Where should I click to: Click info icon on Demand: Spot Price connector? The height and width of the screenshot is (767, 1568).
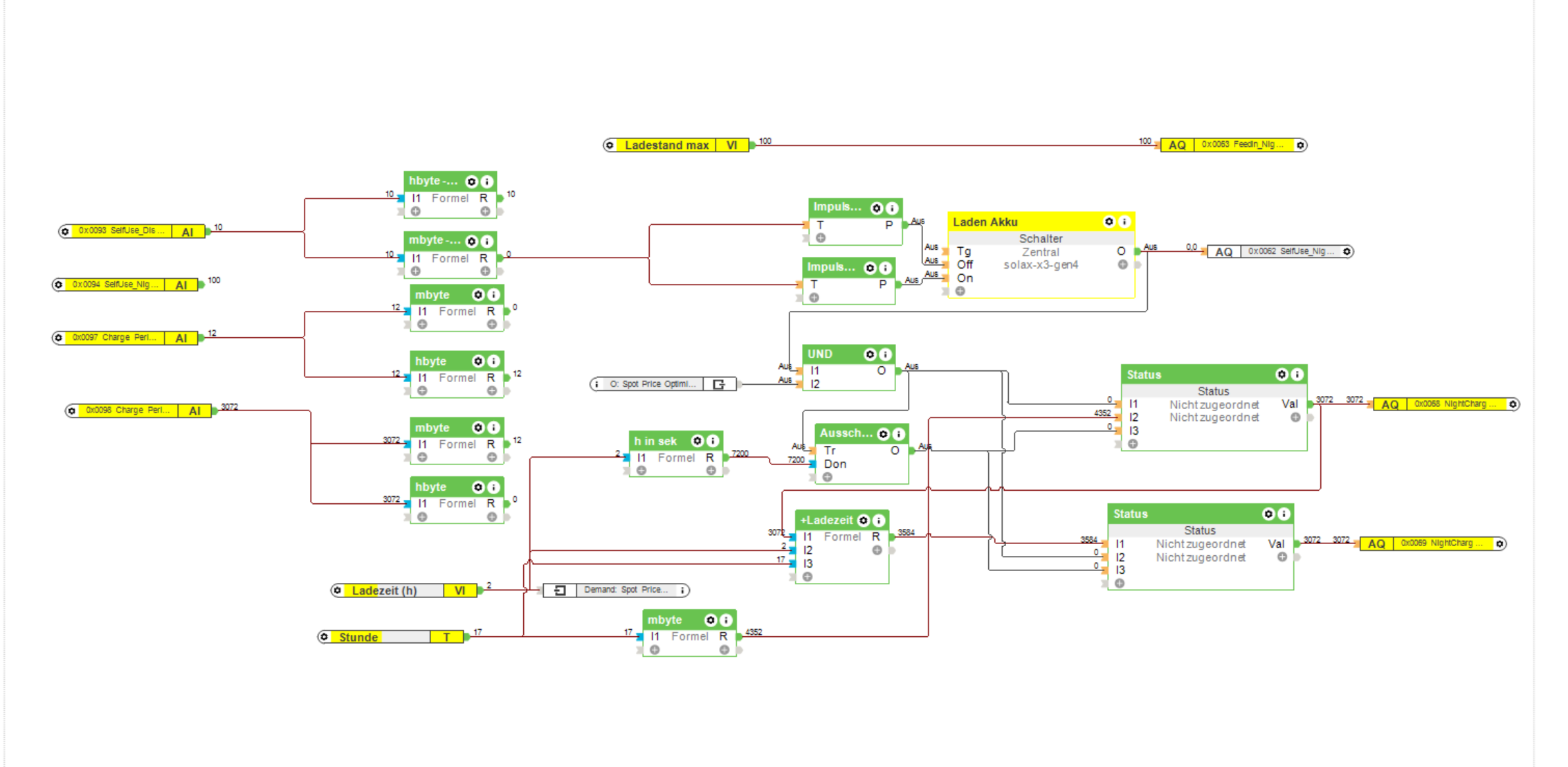[x=682, y=590]
